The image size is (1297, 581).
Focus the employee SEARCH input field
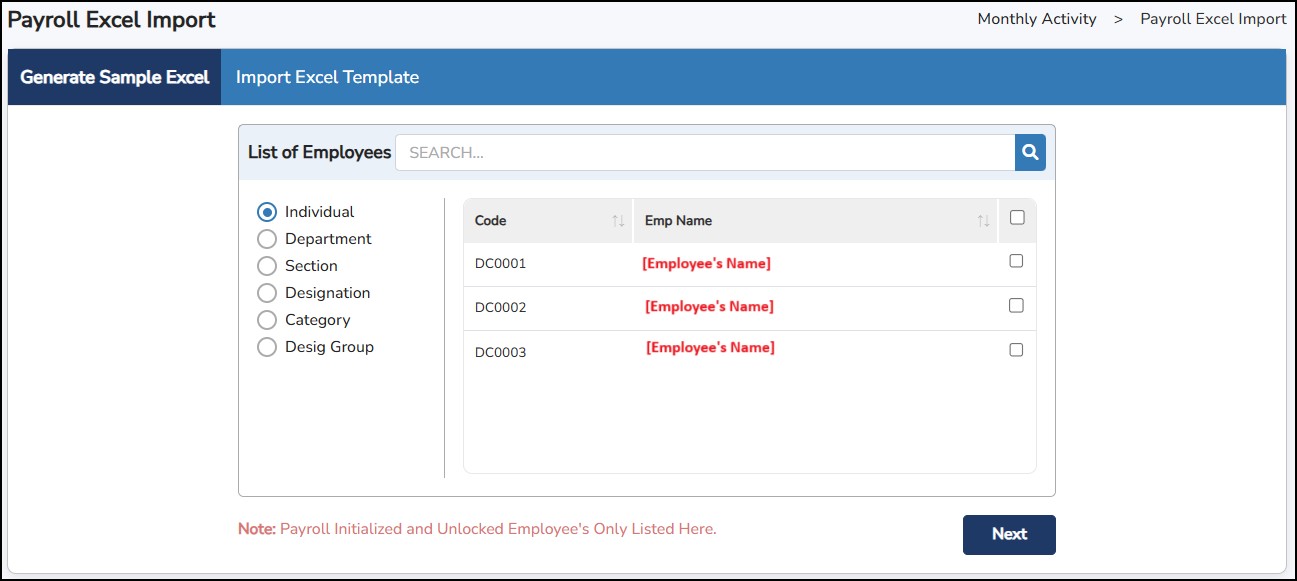[705, 153]
